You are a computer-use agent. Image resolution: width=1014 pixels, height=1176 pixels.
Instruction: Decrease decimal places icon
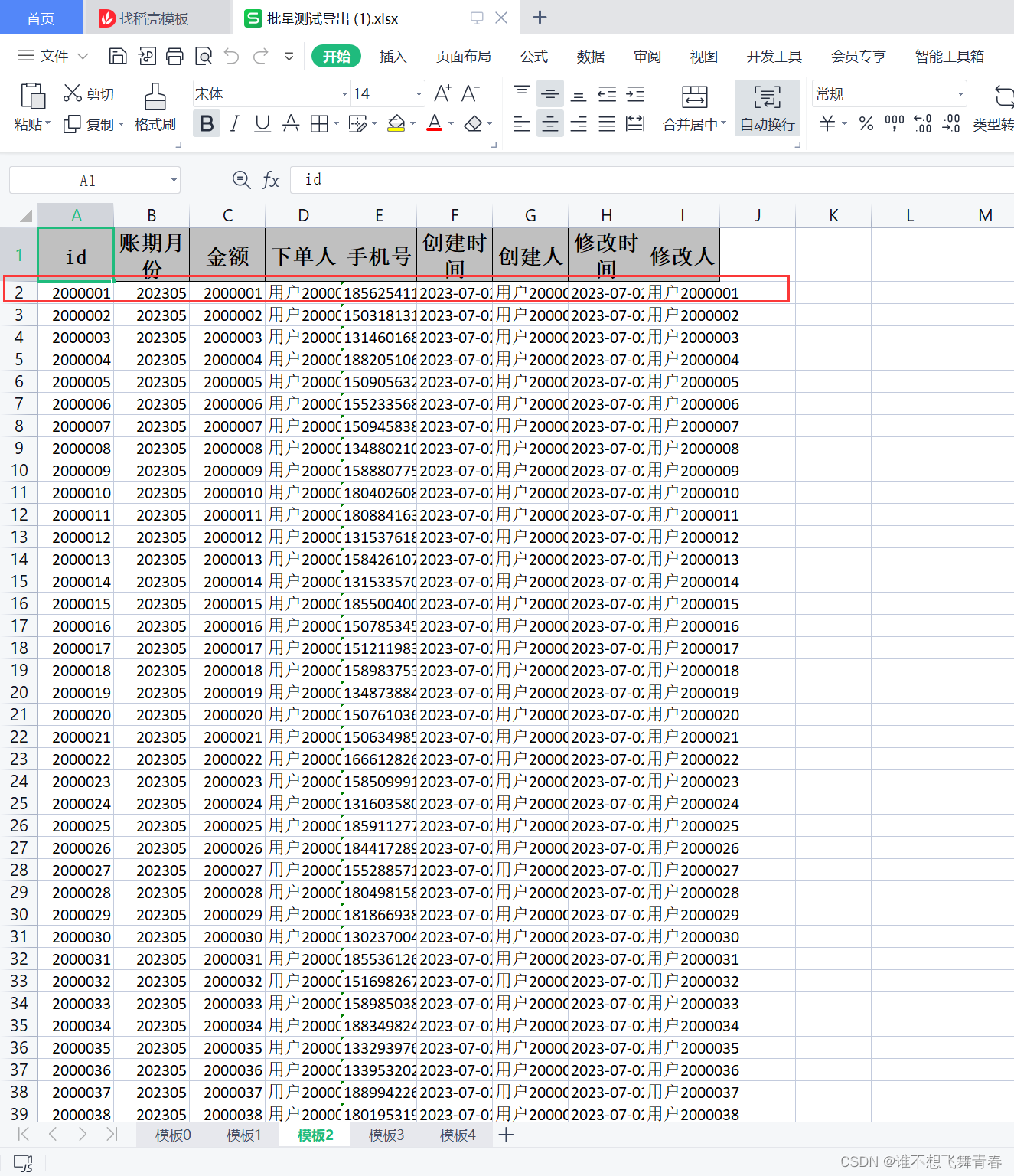point(951,123)
